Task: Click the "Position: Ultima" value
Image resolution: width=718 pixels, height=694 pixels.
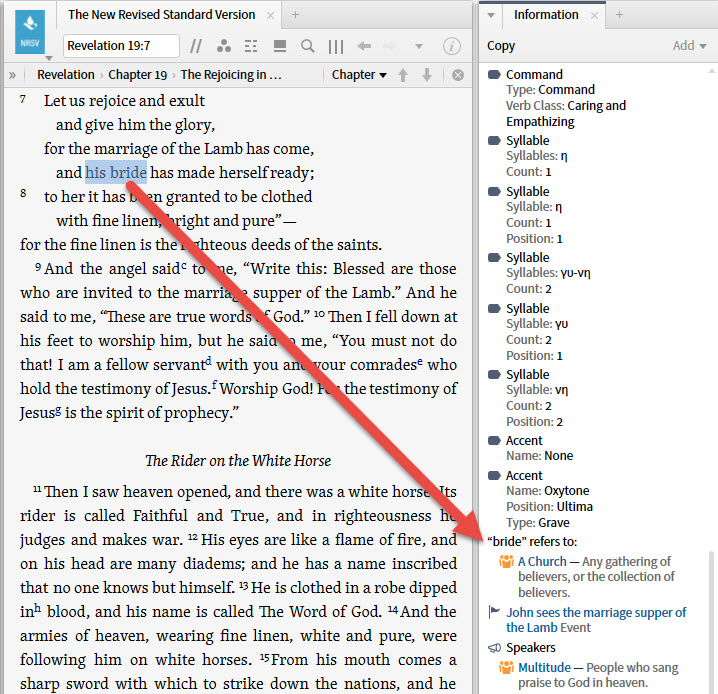Action: pyautogui.click(x=575, y=507)
